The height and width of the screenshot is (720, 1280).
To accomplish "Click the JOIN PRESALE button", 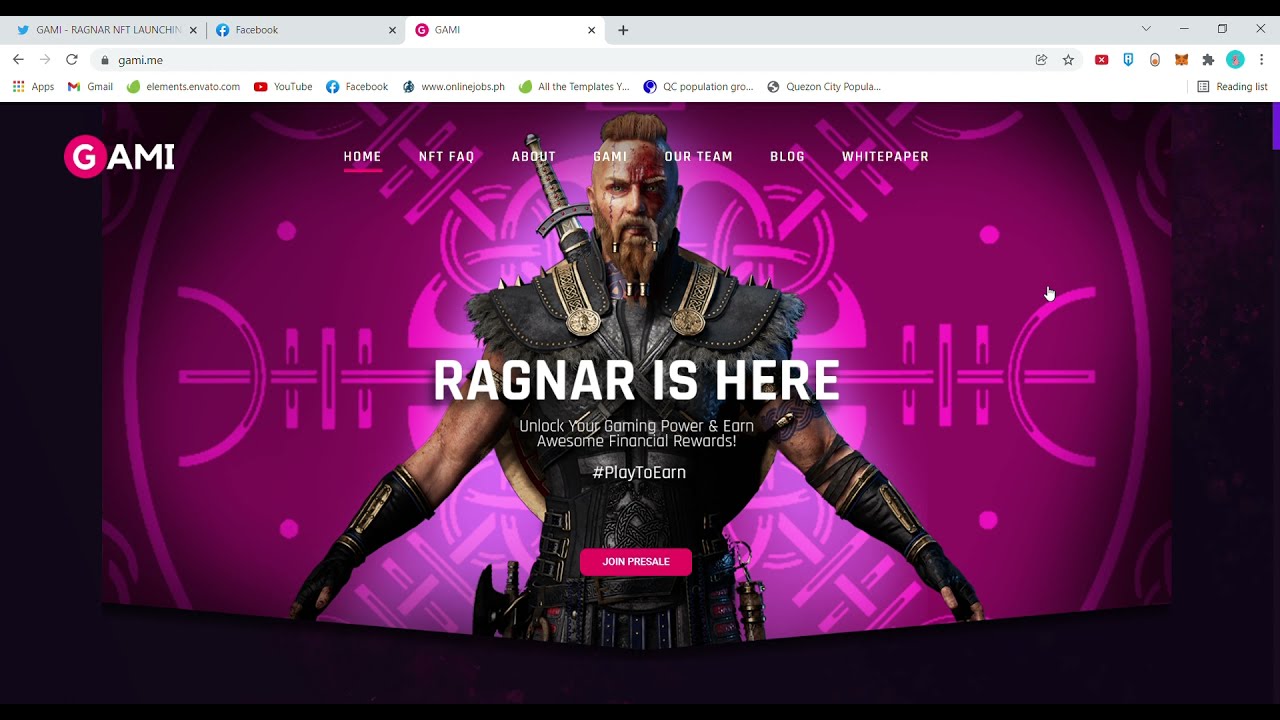I will coord(636,562).
